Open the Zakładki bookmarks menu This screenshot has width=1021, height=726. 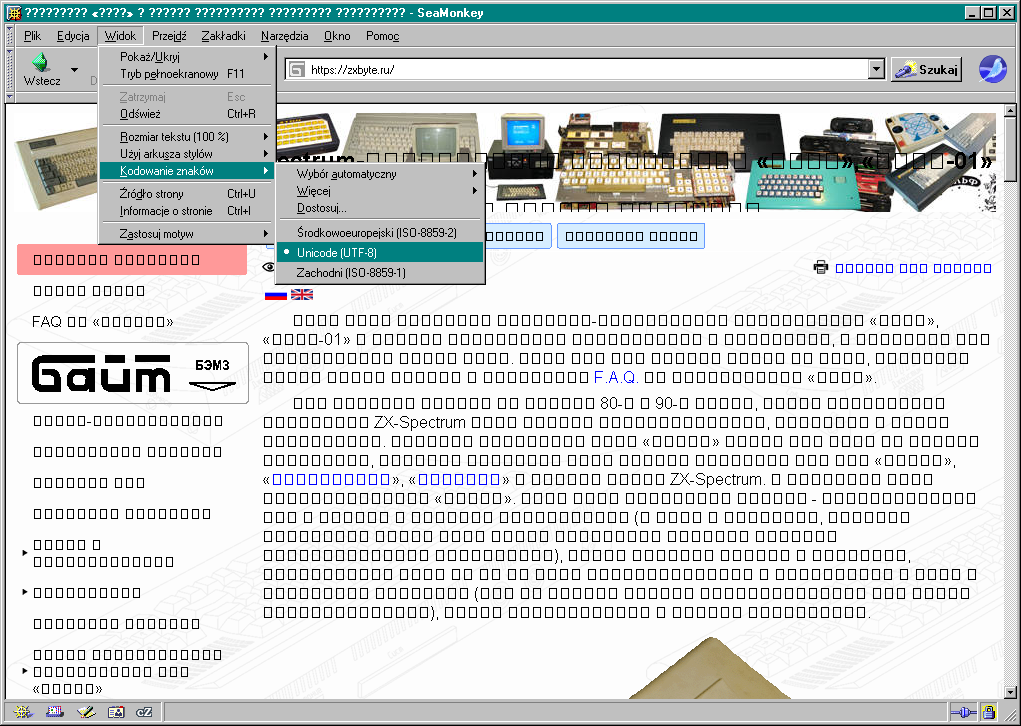point(223,36)
